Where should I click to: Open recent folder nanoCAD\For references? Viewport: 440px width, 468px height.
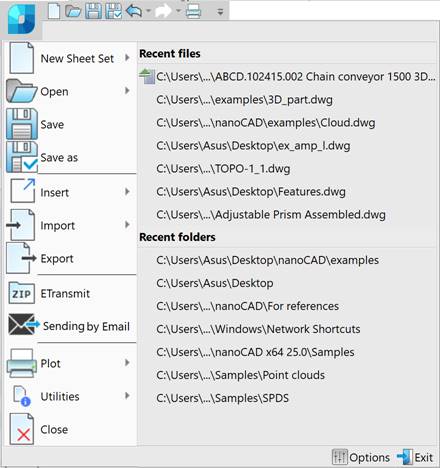(x=247, y=306)
